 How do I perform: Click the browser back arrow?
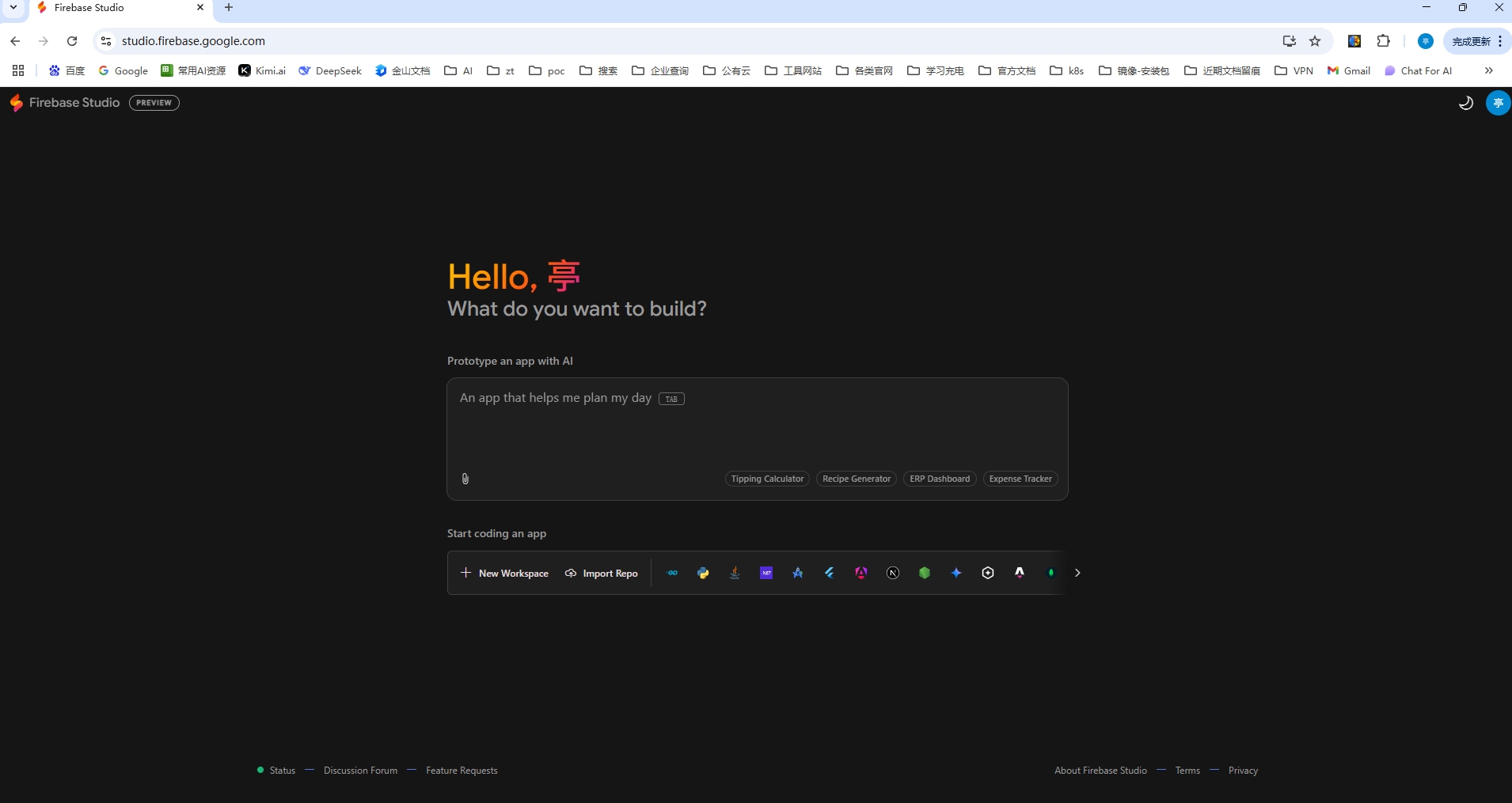click(15, 41)
